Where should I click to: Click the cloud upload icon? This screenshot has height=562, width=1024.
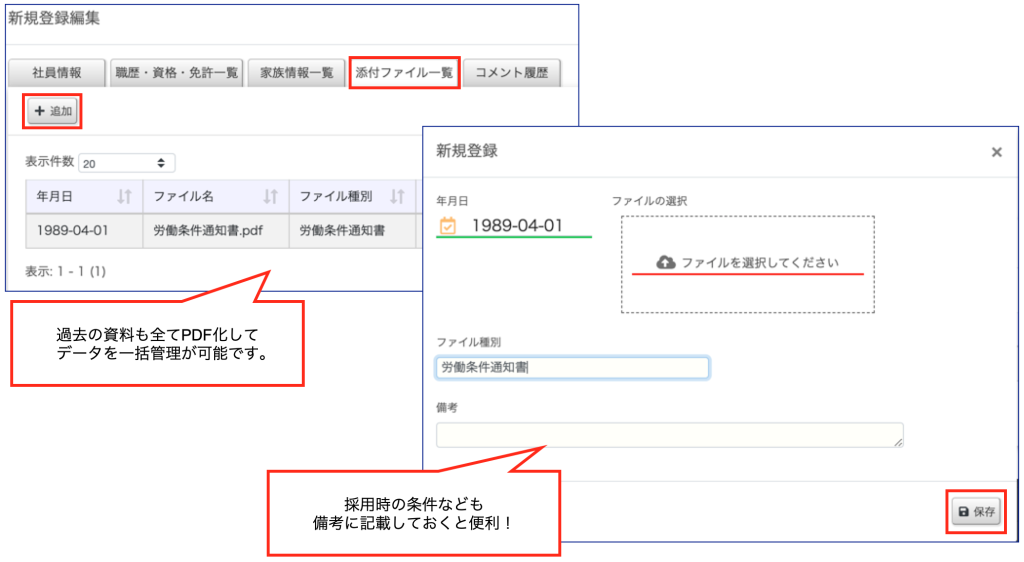[x=666, y=262]
